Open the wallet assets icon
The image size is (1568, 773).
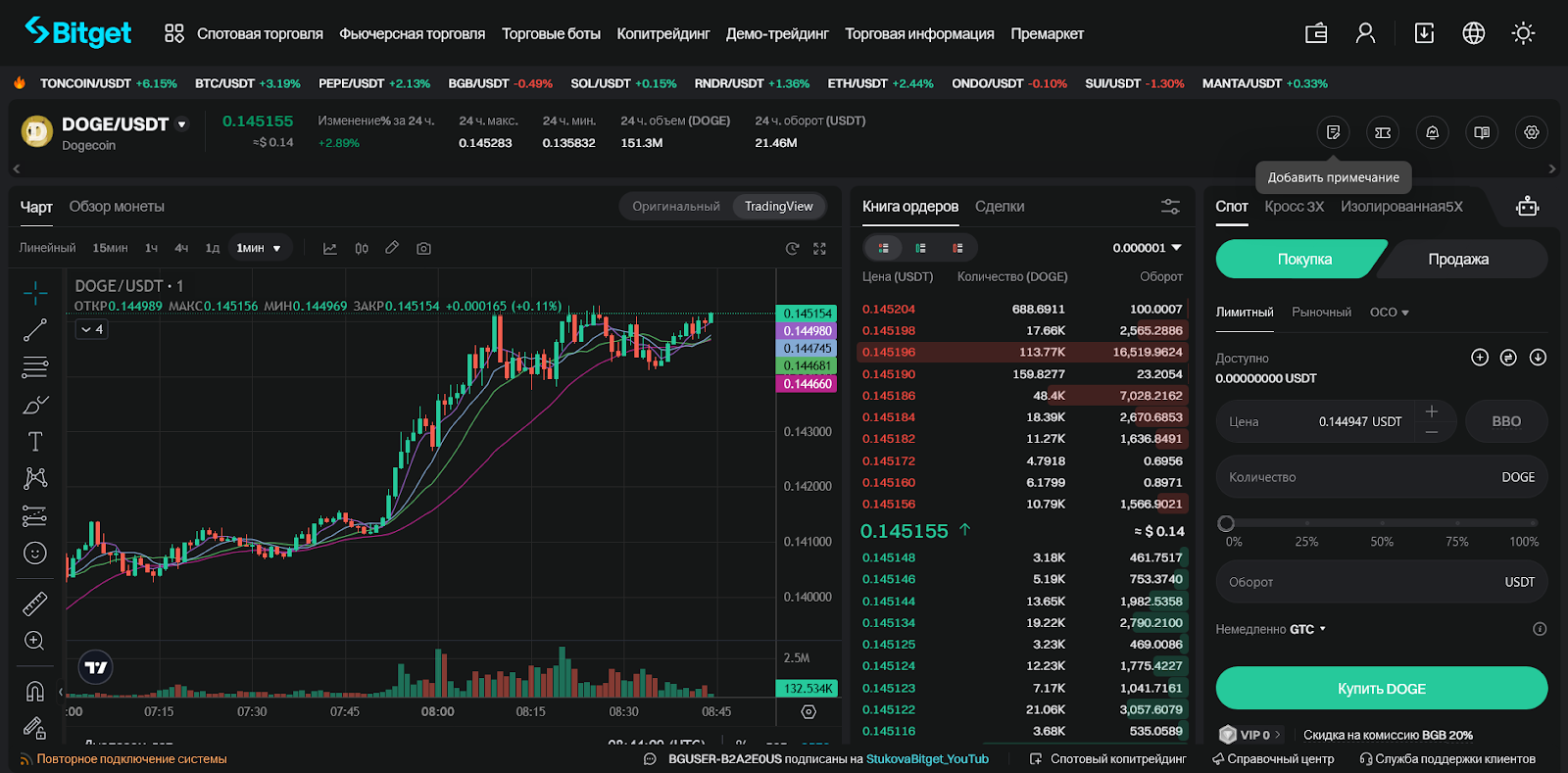[x=1316, y=33]
